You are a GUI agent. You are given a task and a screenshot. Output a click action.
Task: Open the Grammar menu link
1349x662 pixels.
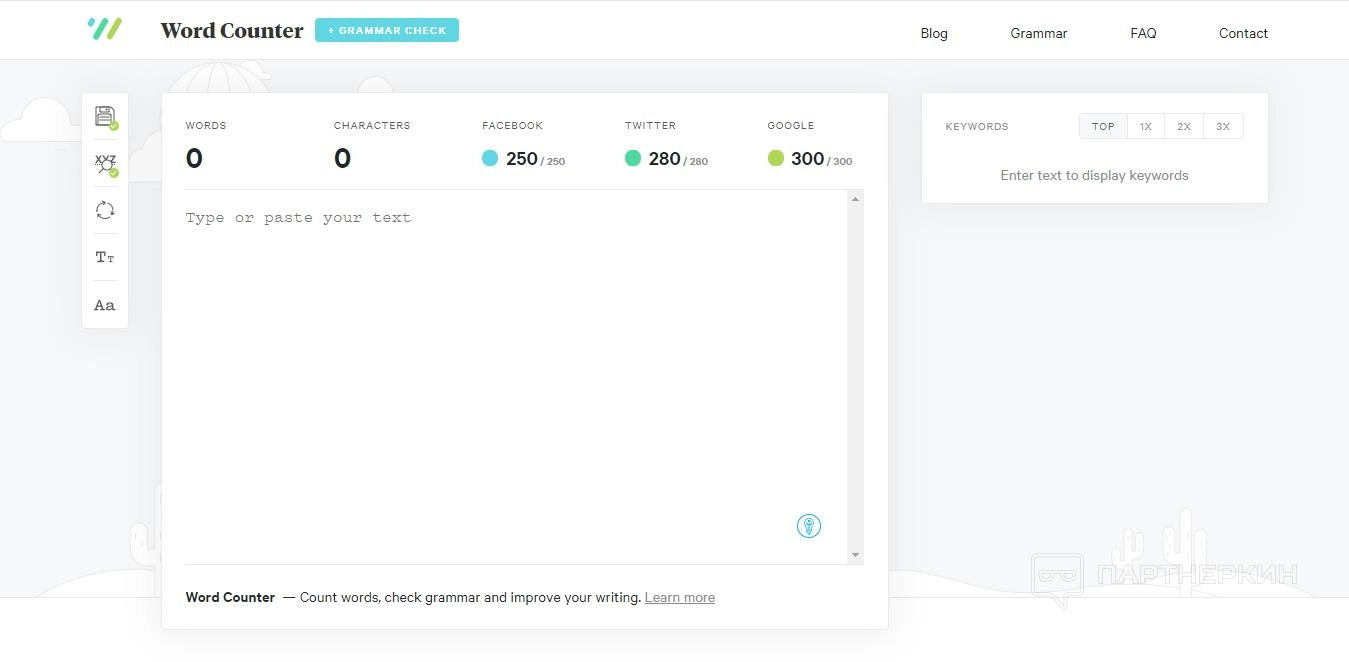coord(1039,33)
